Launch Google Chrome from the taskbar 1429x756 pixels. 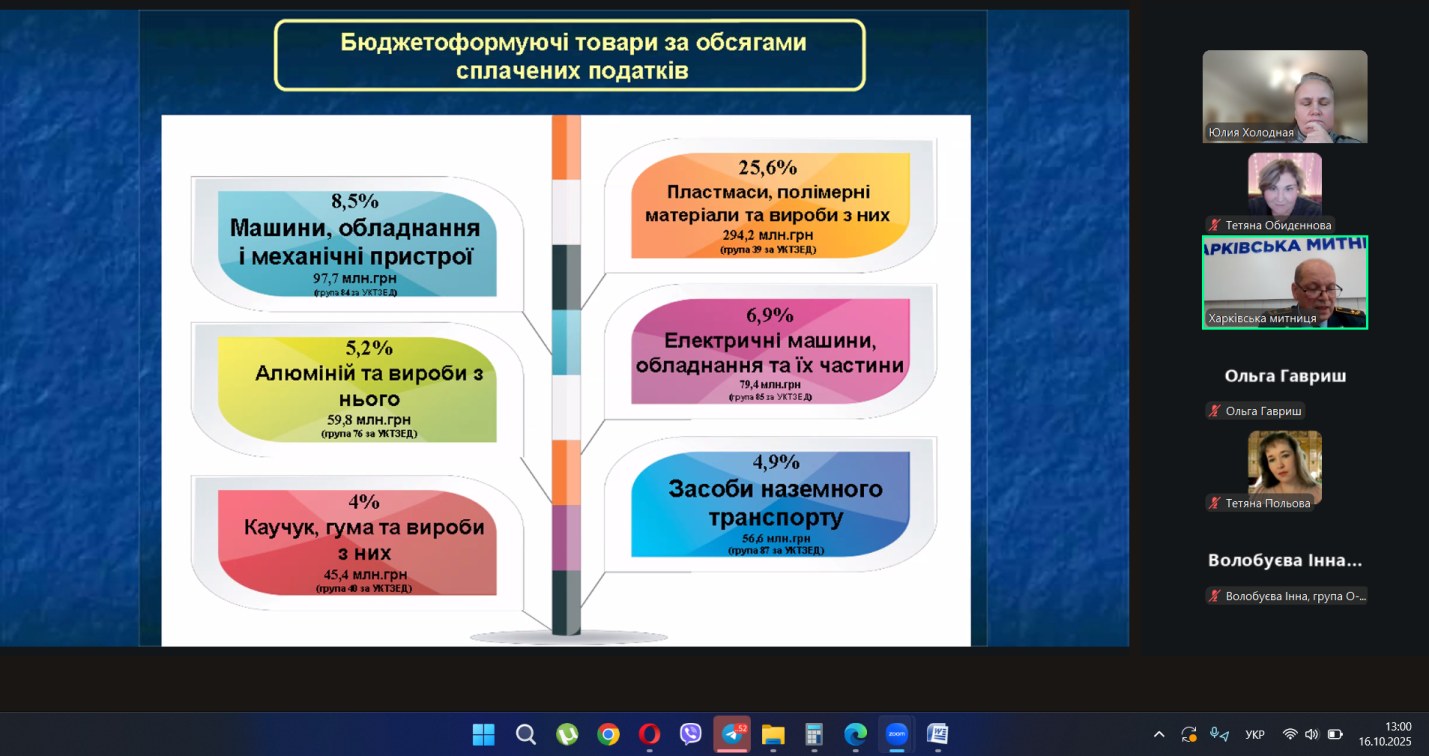click(x=608, y=735)
